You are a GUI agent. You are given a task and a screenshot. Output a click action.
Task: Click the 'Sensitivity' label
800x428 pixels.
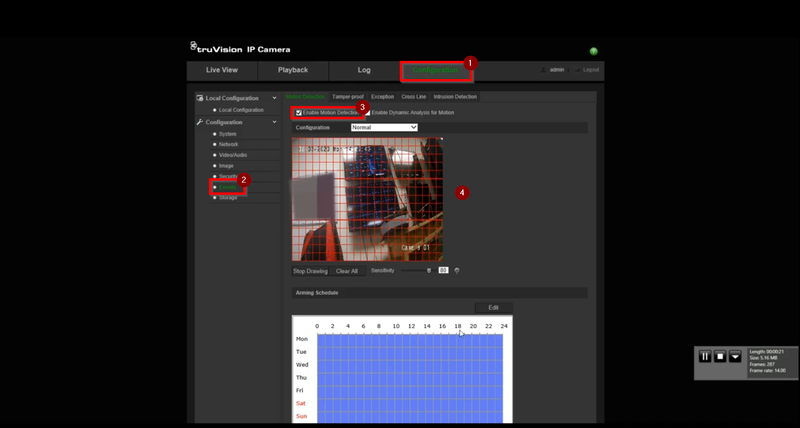click(383, 270)
